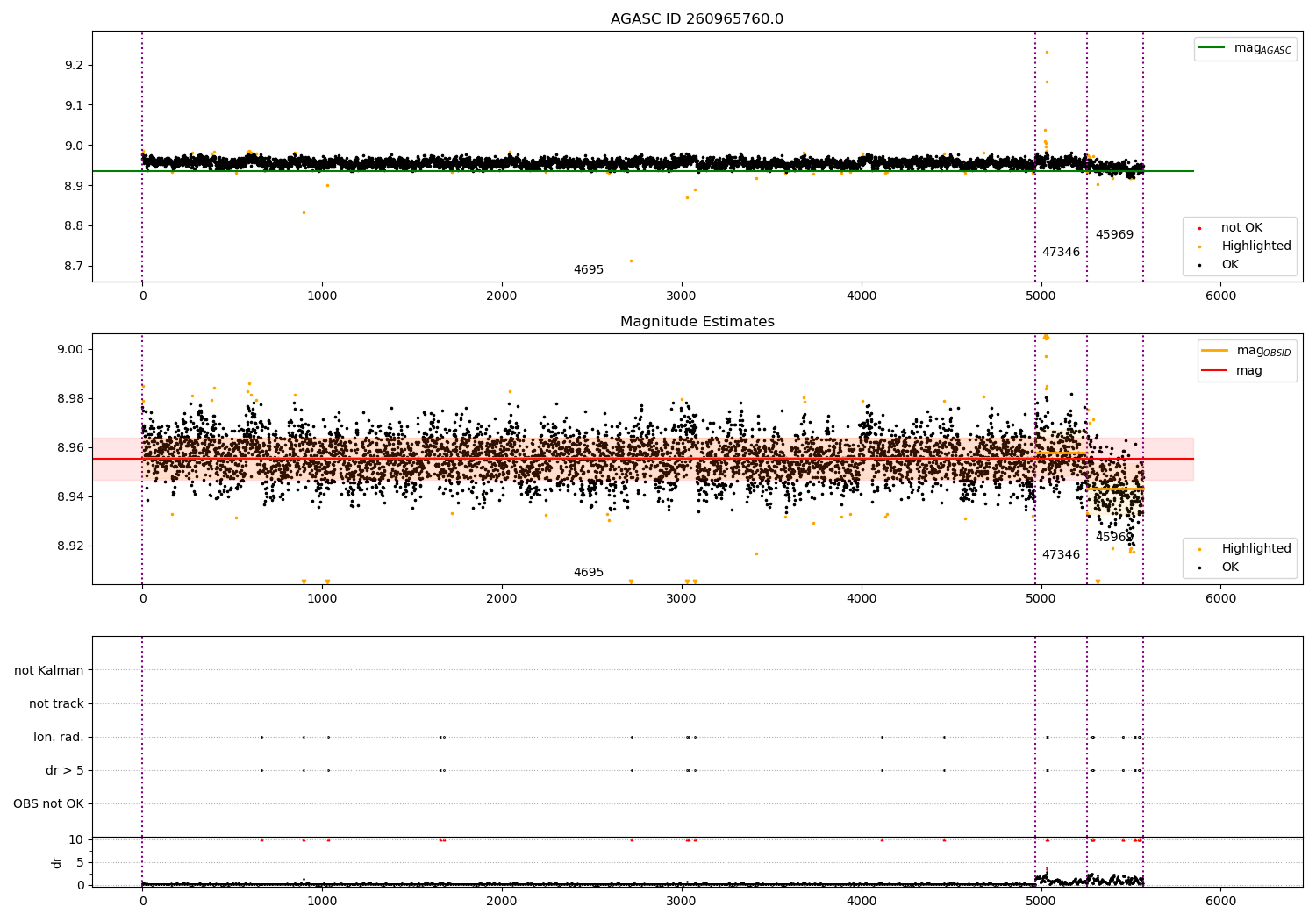Image resolution: width=1316 pixels, height=921 pixels.
Task: Click the 8.7 y-axis tick label
Action: click(73, 267)
